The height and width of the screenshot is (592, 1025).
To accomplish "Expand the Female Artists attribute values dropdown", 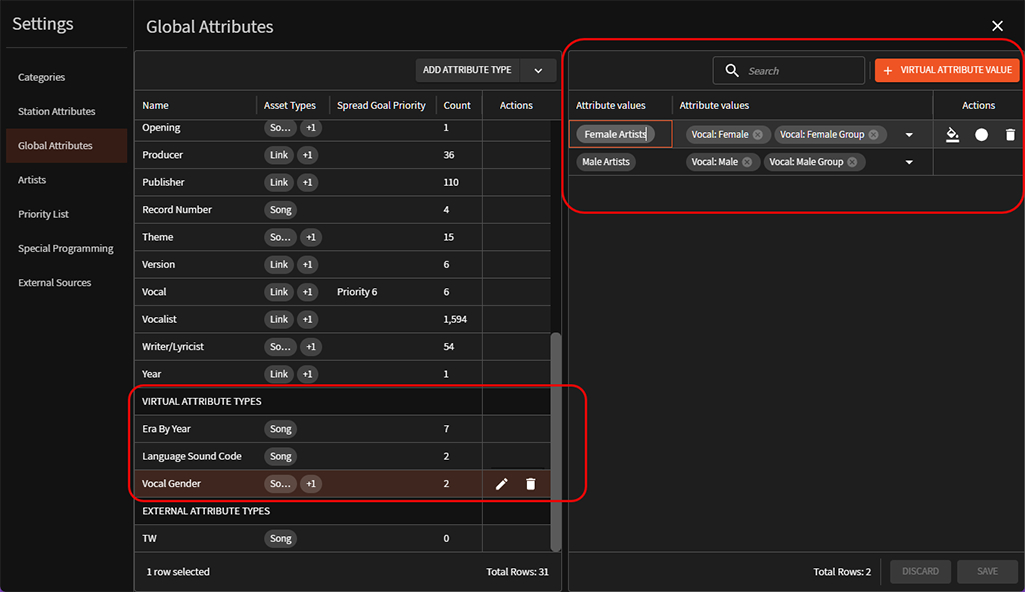I will coord(909,135).
